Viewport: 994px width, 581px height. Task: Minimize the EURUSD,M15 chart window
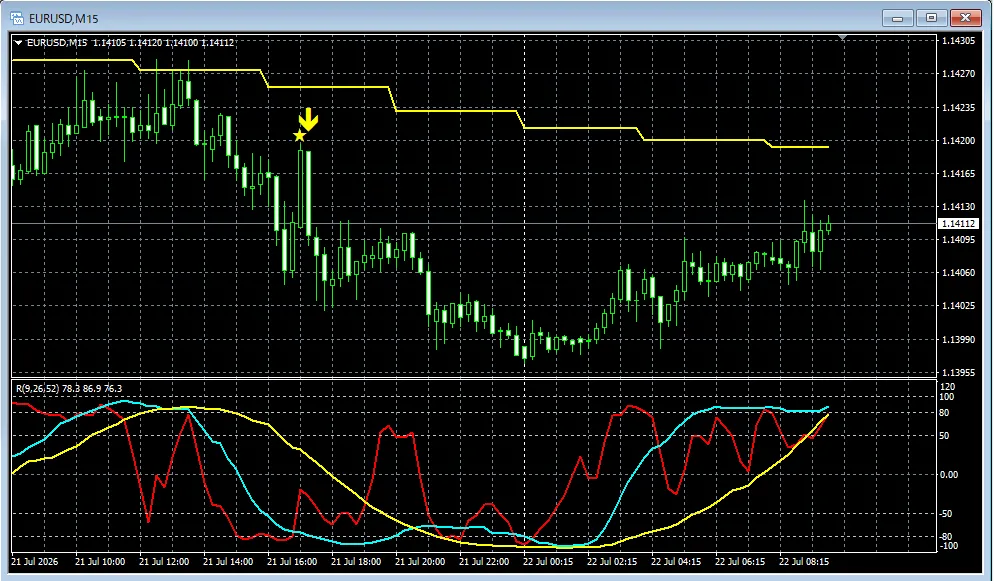[898, 18]
